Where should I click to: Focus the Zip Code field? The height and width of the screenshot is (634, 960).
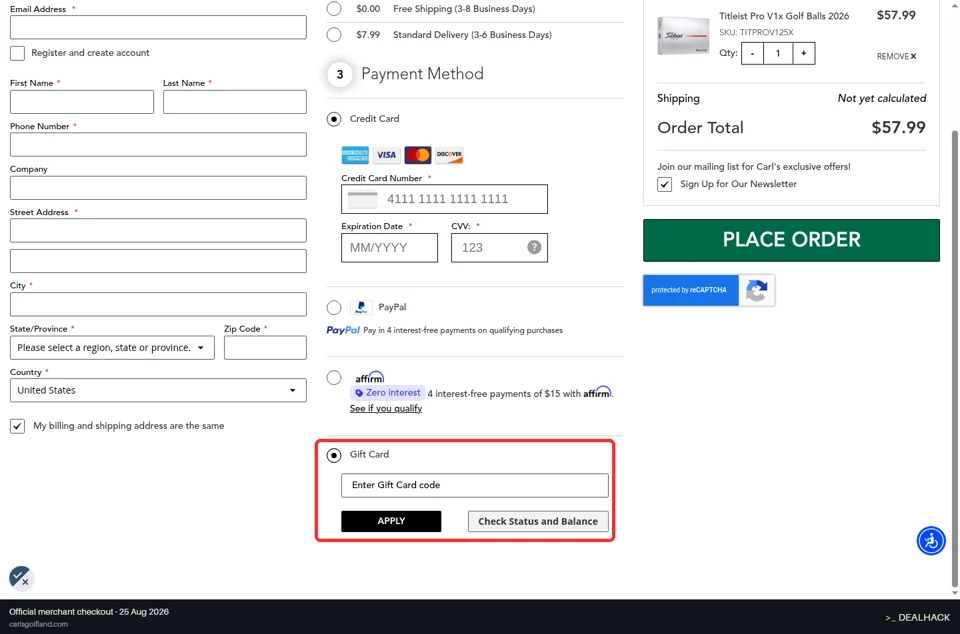(265, 348)
